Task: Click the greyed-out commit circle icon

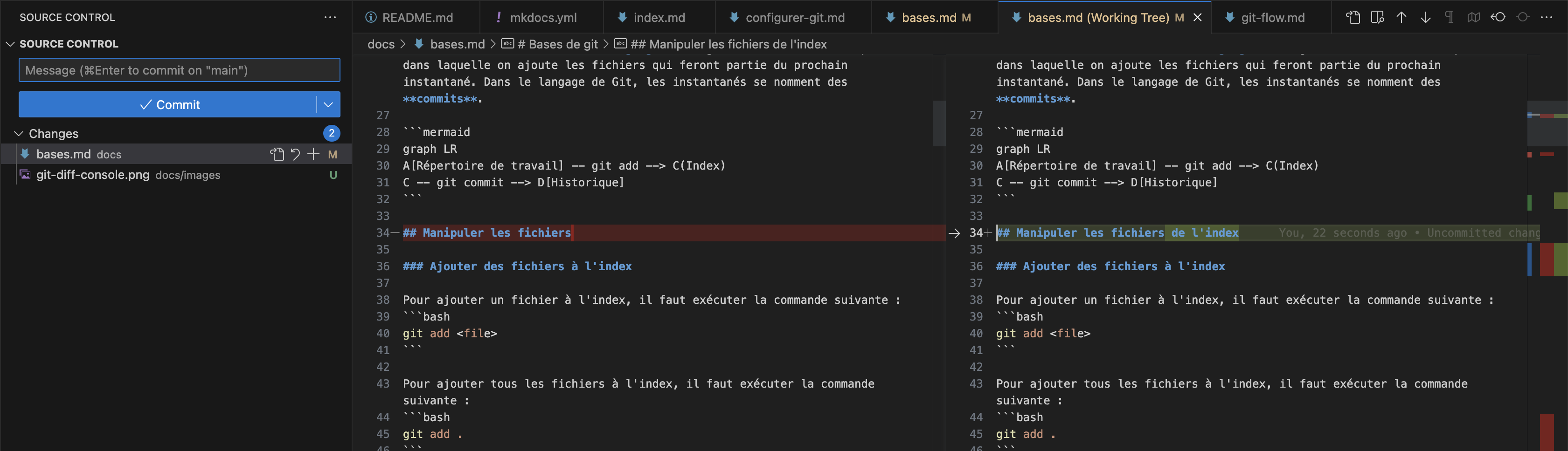Action: click(1522, 18)
